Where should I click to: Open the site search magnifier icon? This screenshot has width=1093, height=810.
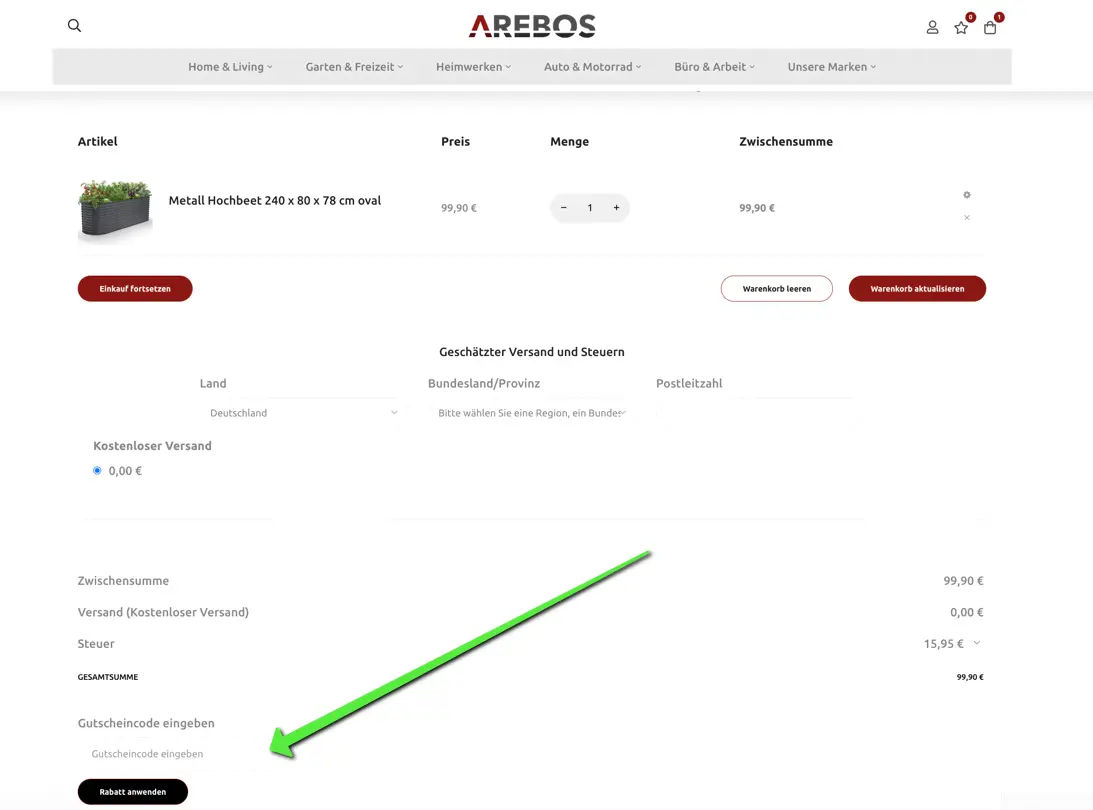74,25
